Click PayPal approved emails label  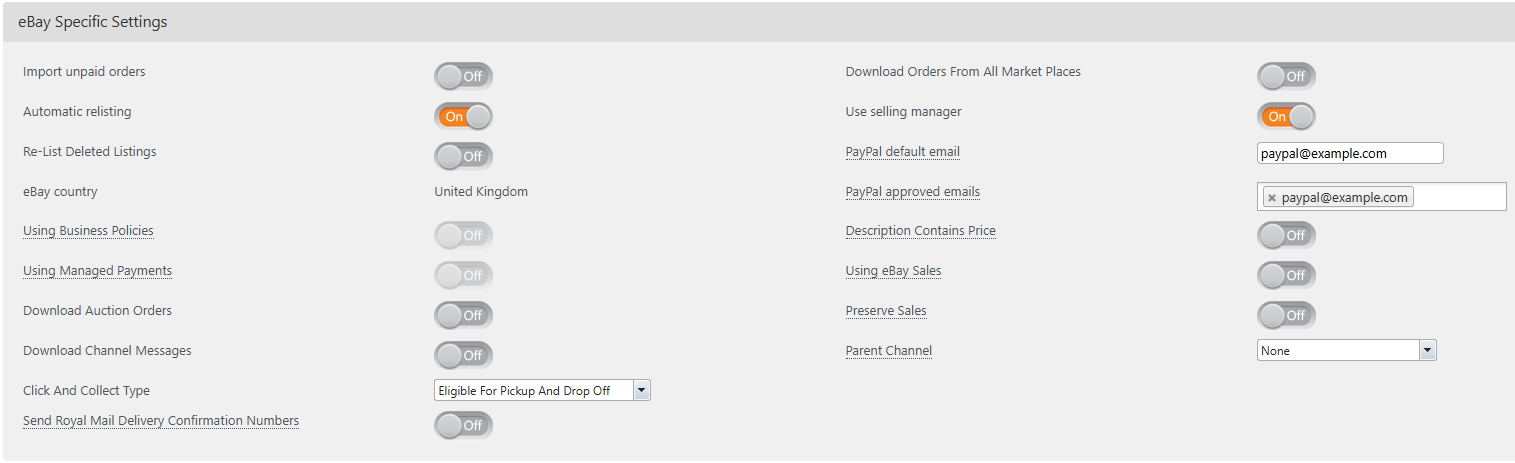point(913,192)
